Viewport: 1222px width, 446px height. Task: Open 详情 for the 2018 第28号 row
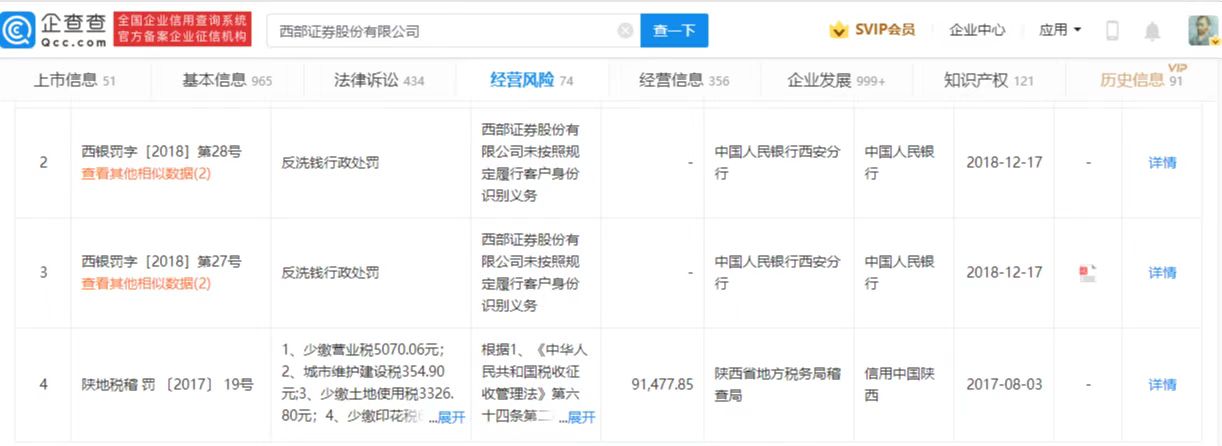1162,162
